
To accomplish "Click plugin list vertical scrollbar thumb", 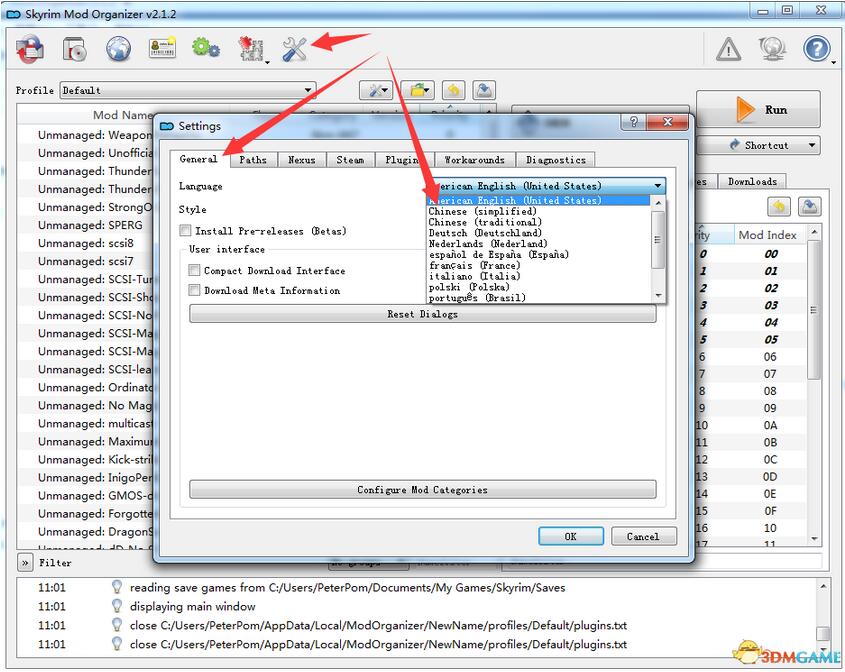I will tap(813, 310).
